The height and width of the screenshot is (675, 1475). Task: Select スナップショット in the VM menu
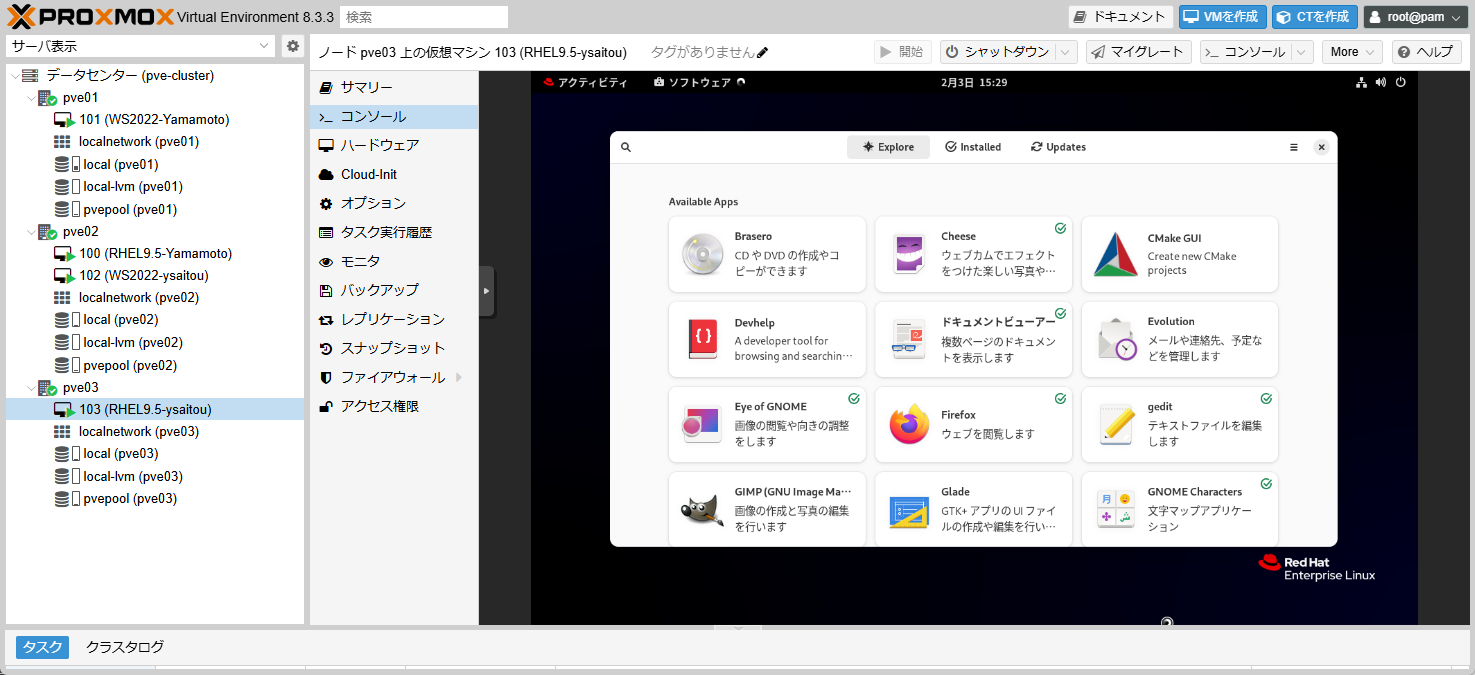(392, 348)
